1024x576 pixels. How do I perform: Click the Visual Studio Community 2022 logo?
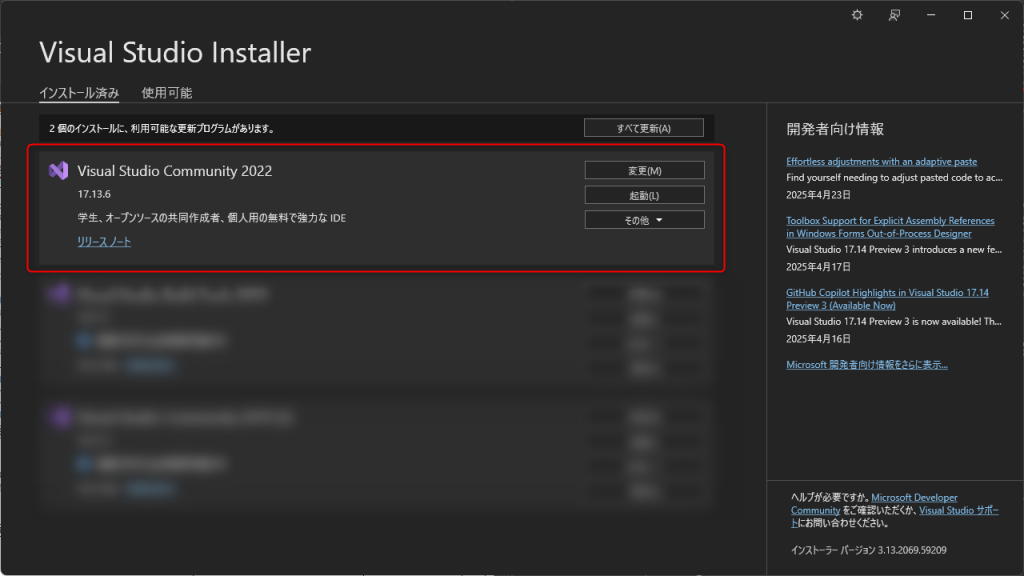pos(58,171)
